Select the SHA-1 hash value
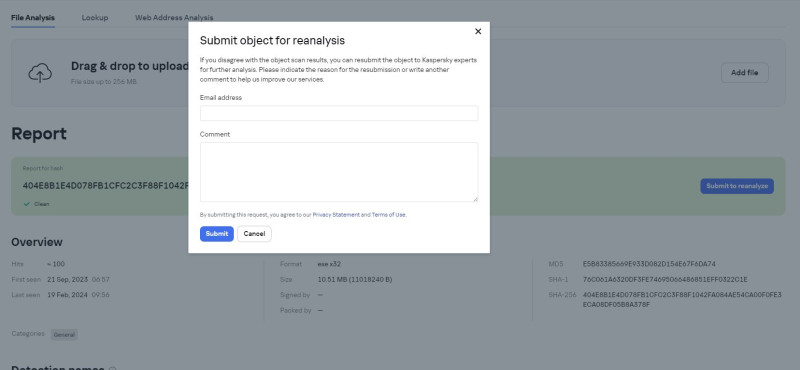 pos(665,280)
